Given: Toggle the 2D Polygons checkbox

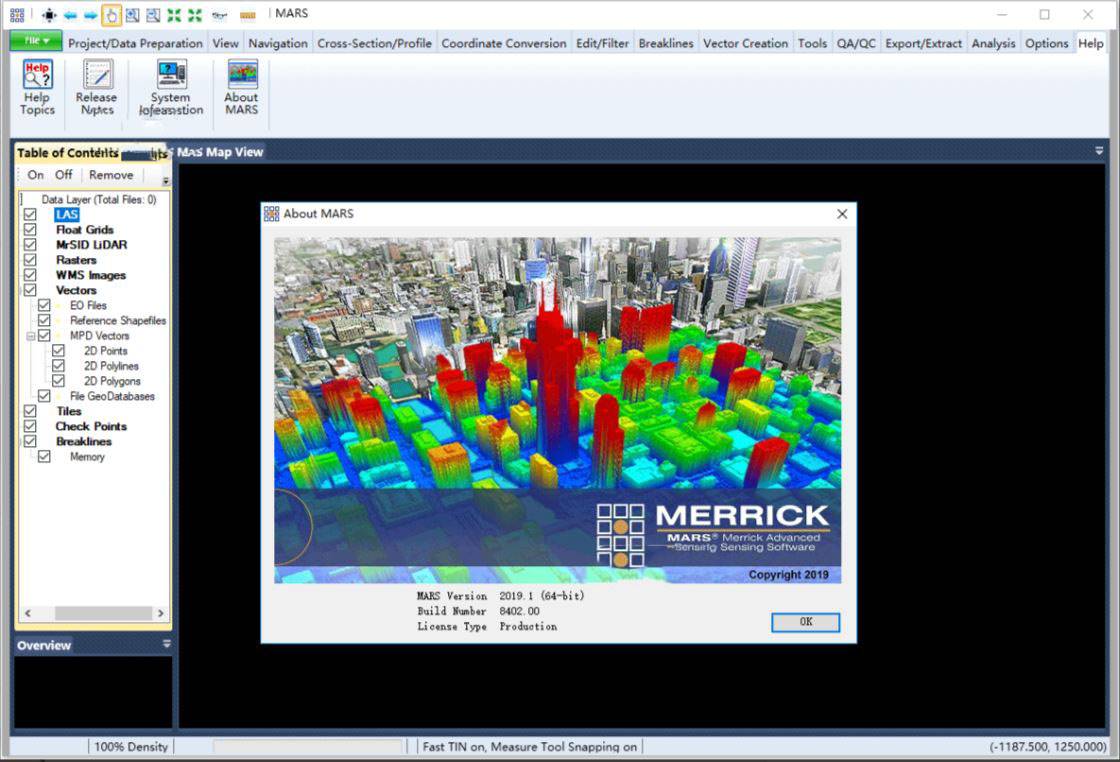Looking at the screenshot, I should [x=59, y=381].
